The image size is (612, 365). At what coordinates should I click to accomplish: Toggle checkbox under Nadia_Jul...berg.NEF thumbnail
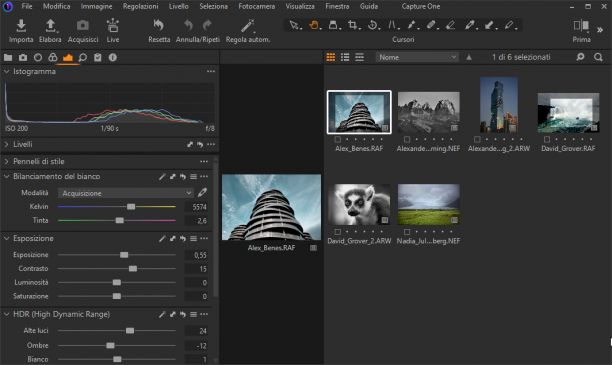tap(407, 232)
